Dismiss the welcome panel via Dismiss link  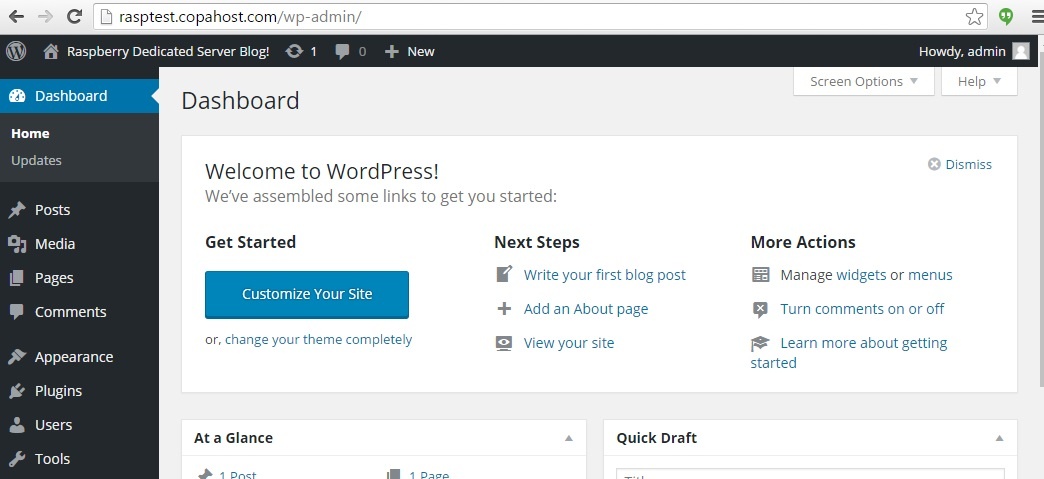coord(969,165)
